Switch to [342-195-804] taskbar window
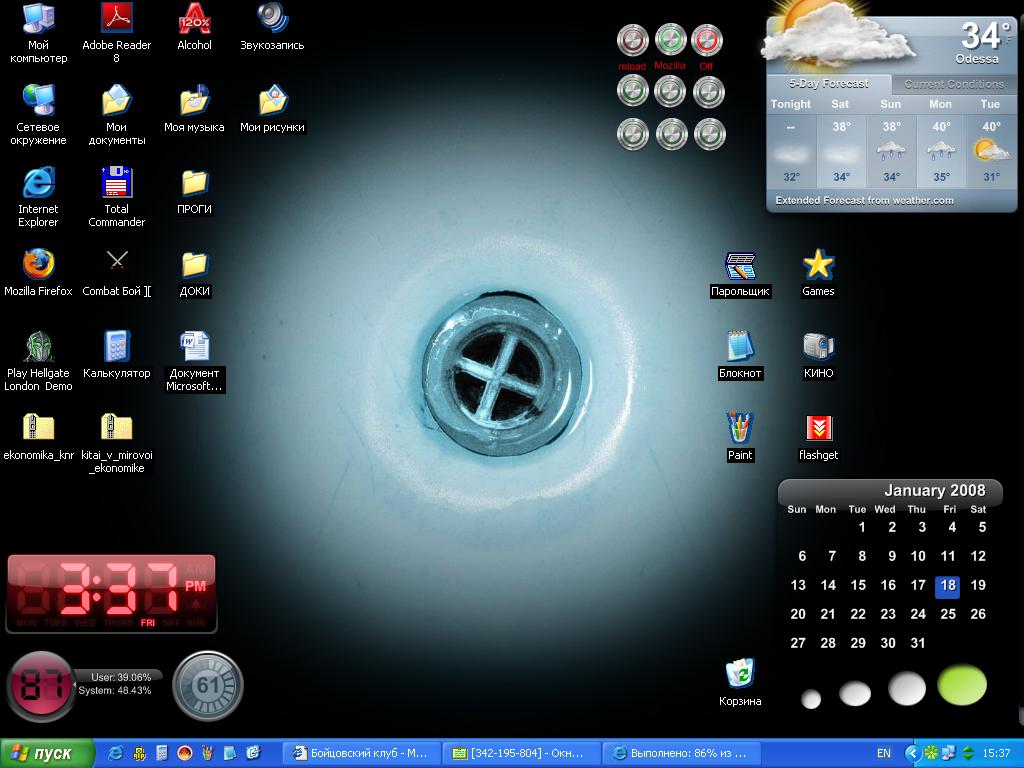This screenshot has width=1024, height=768. (520, 754)
